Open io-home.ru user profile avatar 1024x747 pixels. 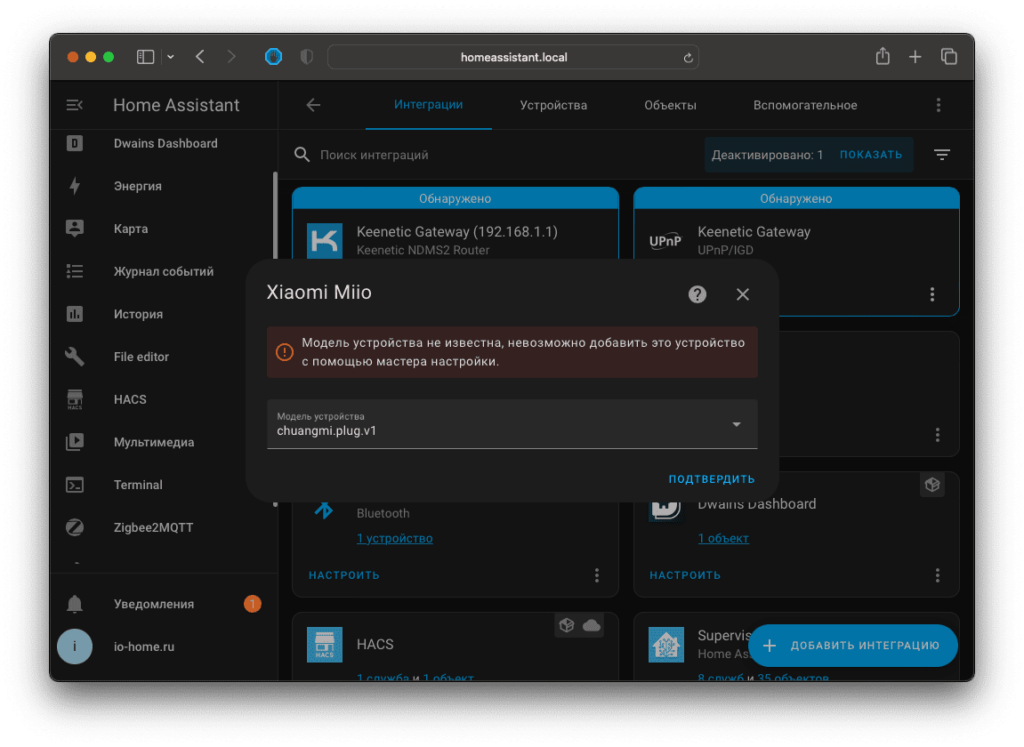pyautogui.click(x=74, y=646)
